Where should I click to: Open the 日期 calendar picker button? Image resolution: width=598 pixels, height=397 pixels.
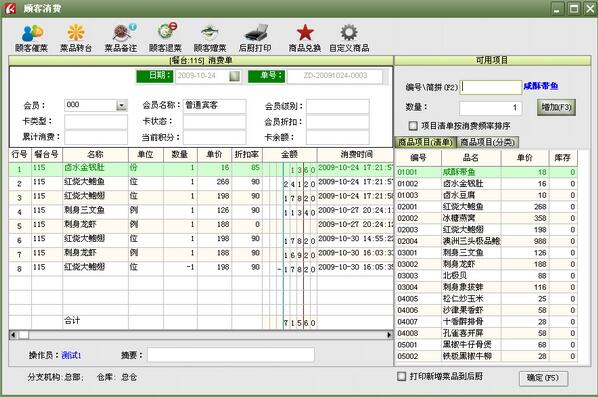pyautogui.click(x=235, y=76)
